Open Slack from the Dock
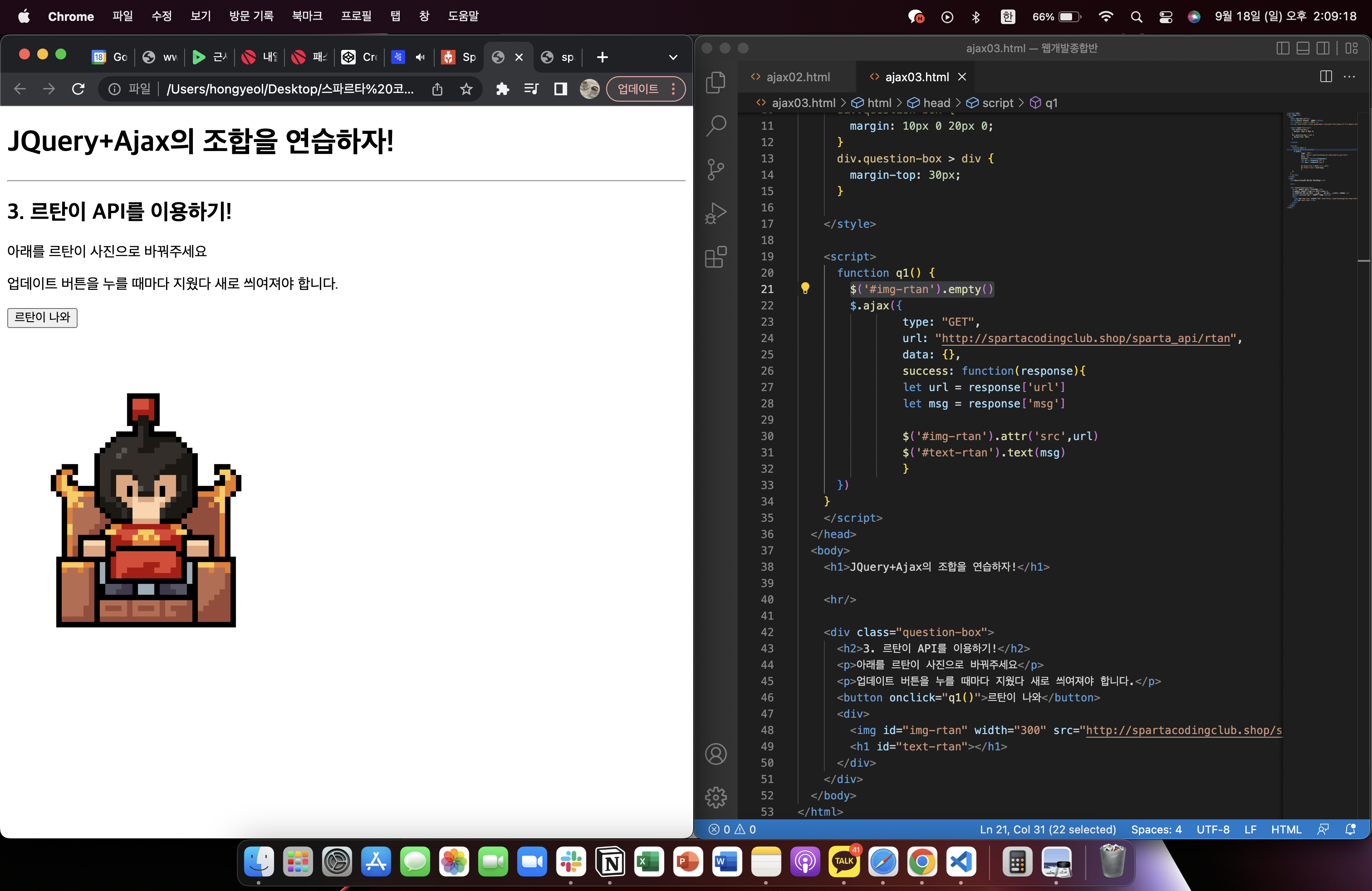 [571, 862]
